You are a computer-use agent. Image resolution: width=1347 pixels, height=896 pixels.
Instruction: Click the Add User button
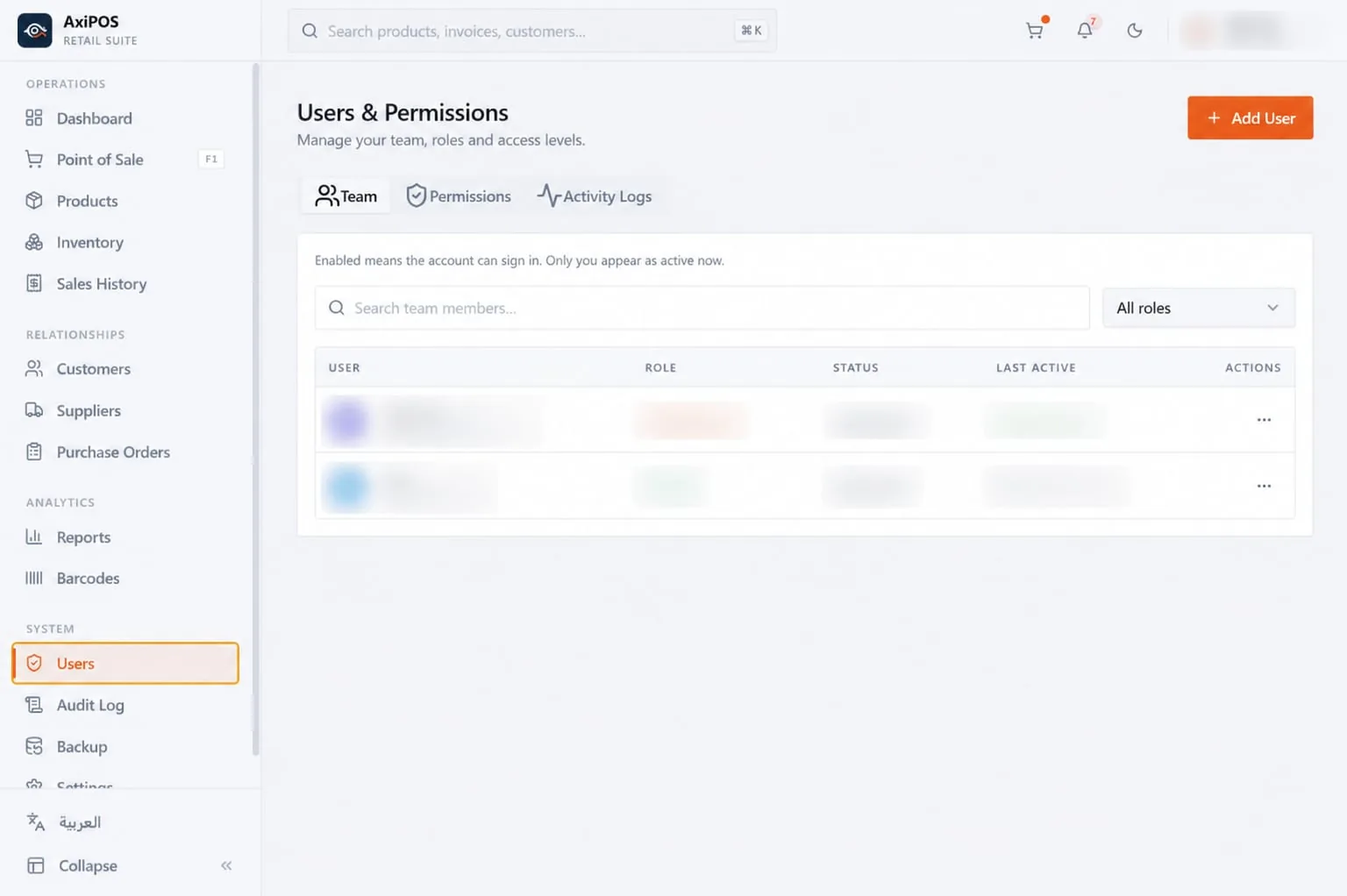[1250, 117]
